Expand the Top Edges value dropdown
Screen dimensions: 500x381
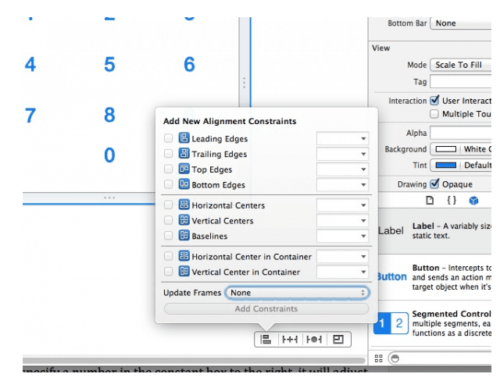[x=342, y=169]
